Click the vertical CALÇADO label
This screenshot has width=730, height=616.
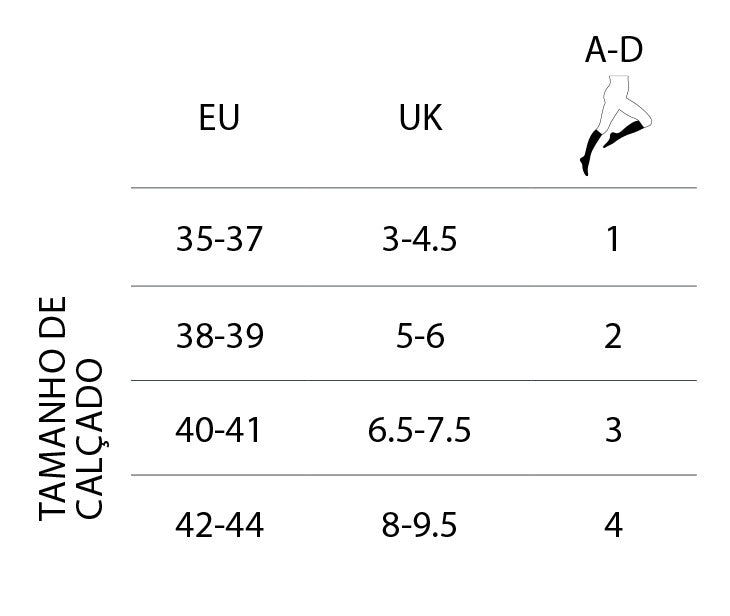coord(90,438)
